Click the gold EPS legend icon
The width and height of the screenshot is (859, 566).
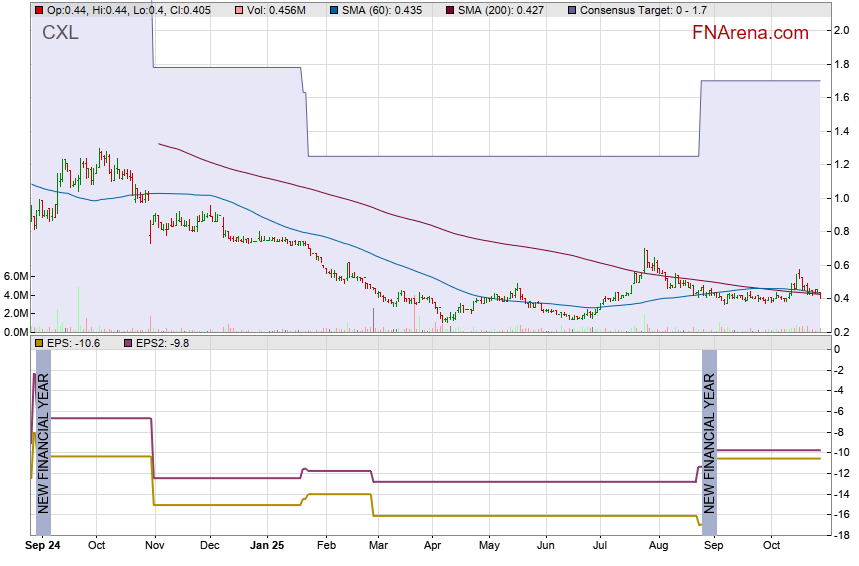coord(38,343)
